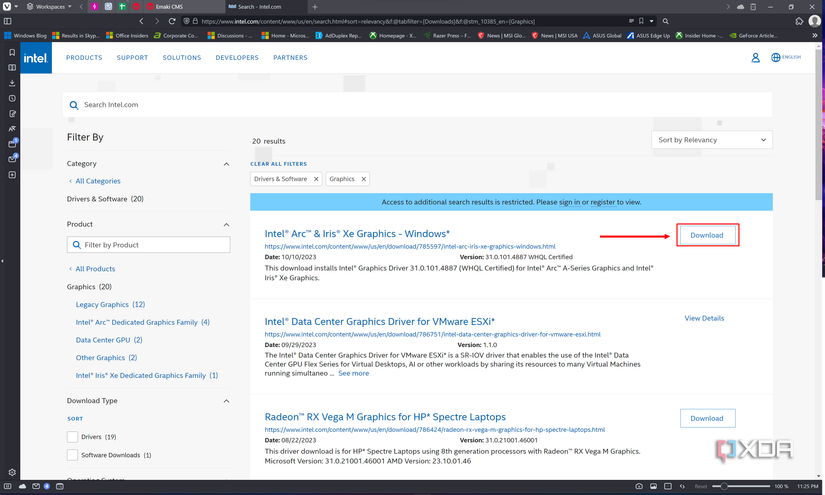Open the English language selector
The height and width of the screenshot is (495, 825).
[786, 57]
